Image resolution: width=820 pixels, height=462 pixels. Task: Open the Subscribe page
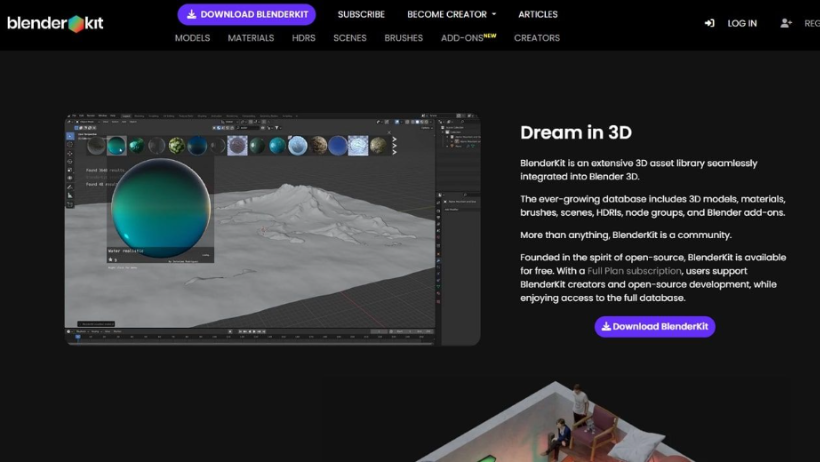[361, 15]
